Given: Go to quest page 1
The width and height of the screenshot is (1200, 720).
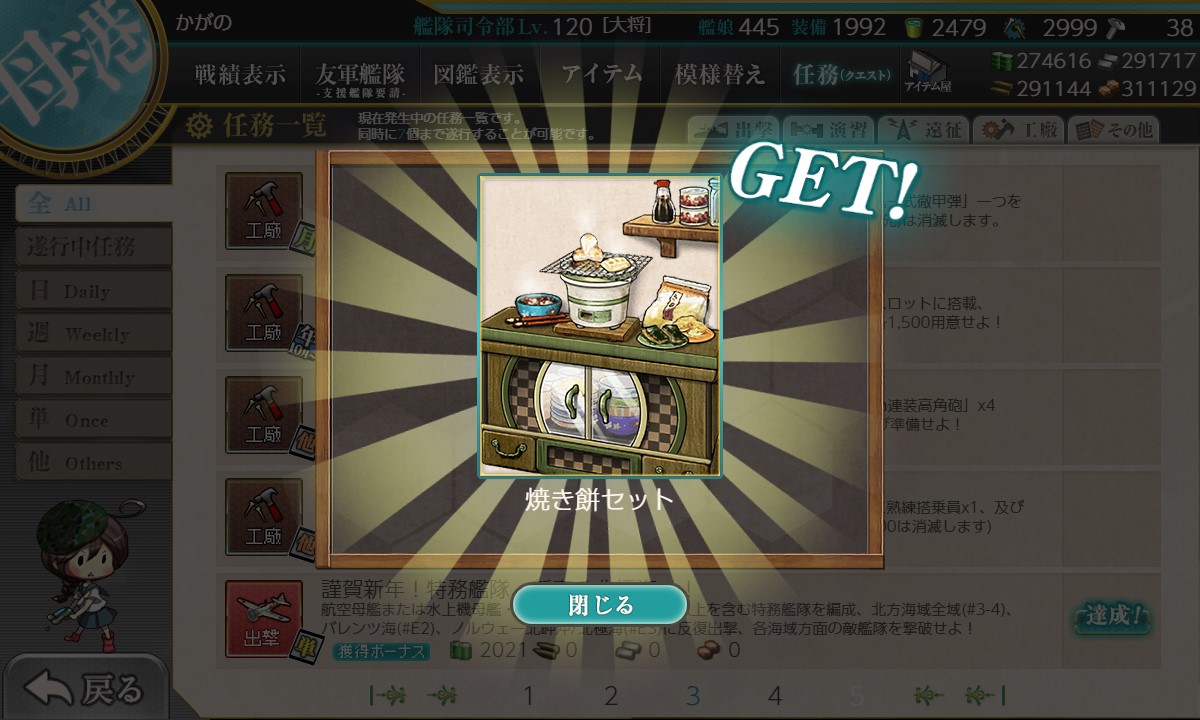Looking at the screenshot, I should click(529, 696).
